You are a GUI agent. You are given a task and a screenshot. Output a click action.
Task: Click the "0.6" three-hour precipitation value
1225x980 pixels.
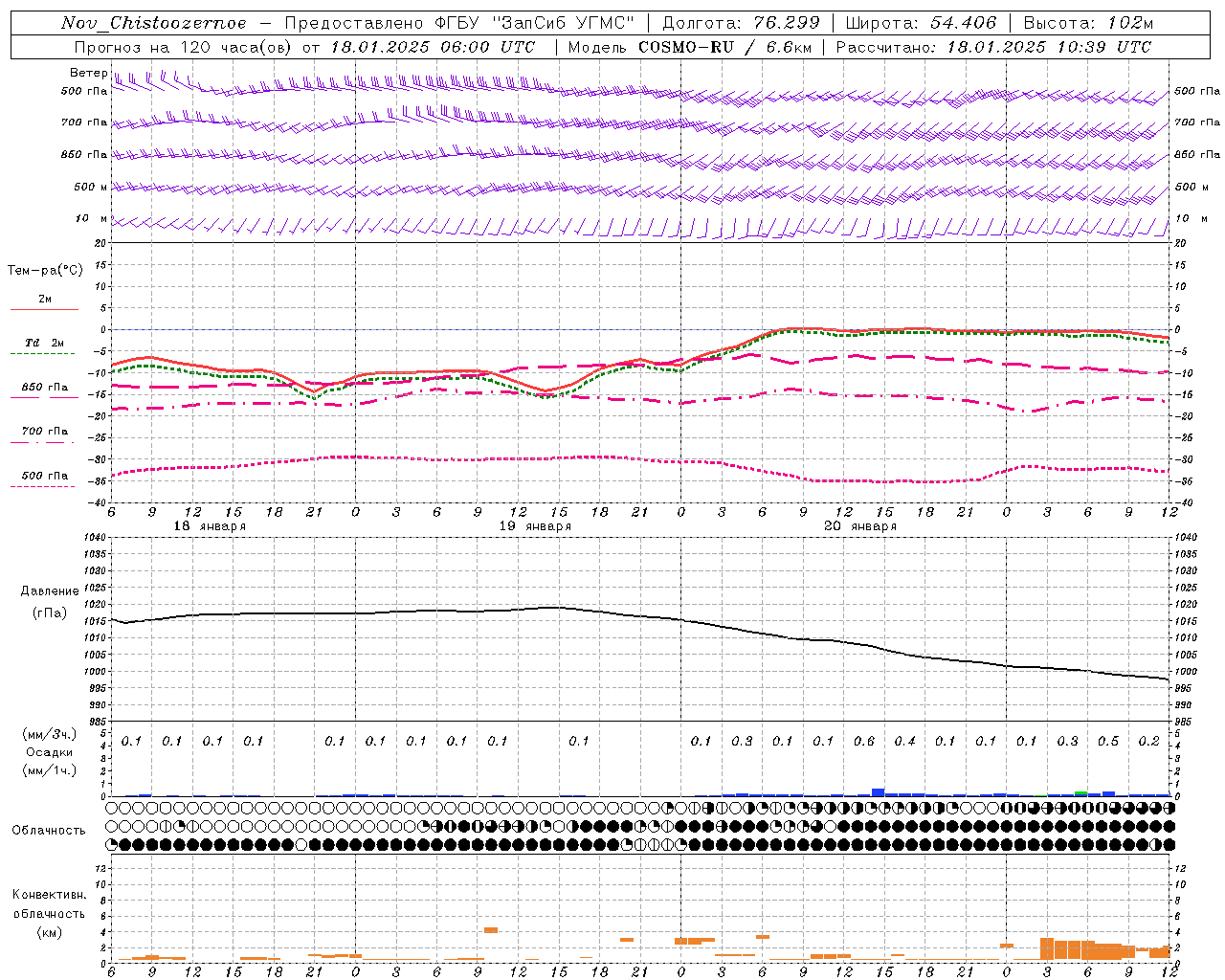(x=864, y=742)
